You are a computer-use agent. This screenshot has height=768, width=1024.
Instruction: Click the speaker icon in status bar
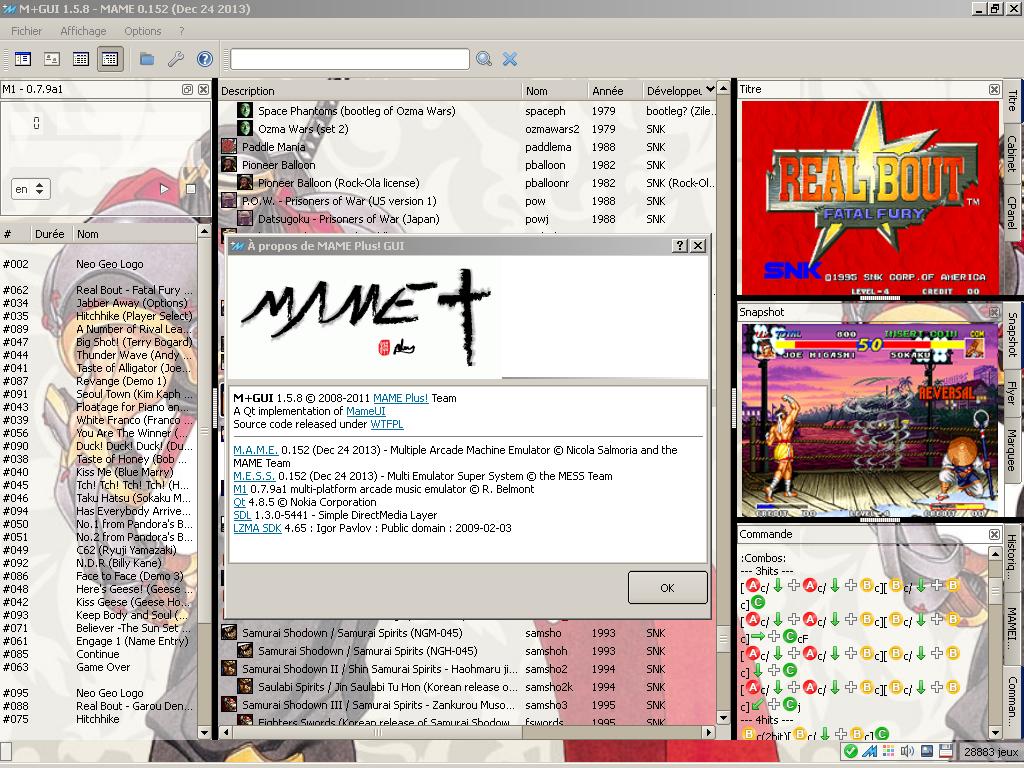point(907,751)
